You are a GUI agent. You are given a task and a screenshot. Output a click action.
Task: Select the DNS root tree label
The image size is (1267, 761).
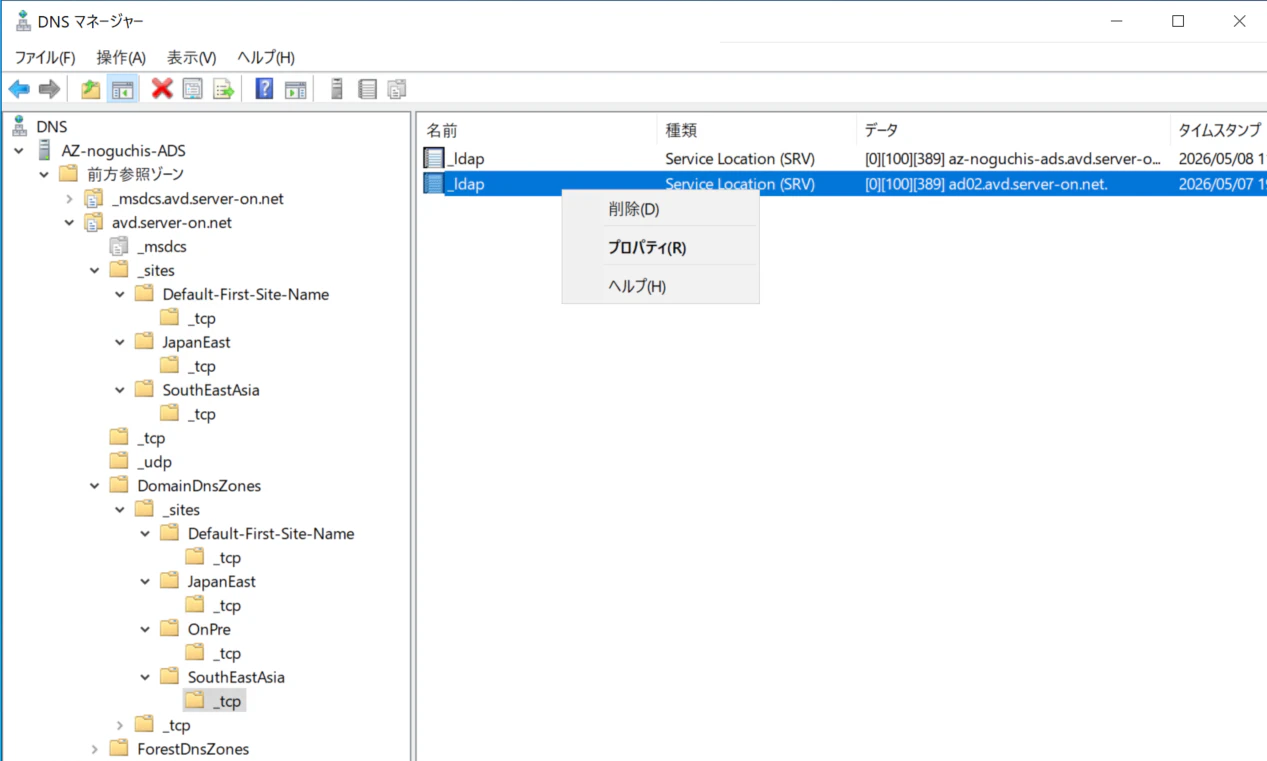coord(52,126)
